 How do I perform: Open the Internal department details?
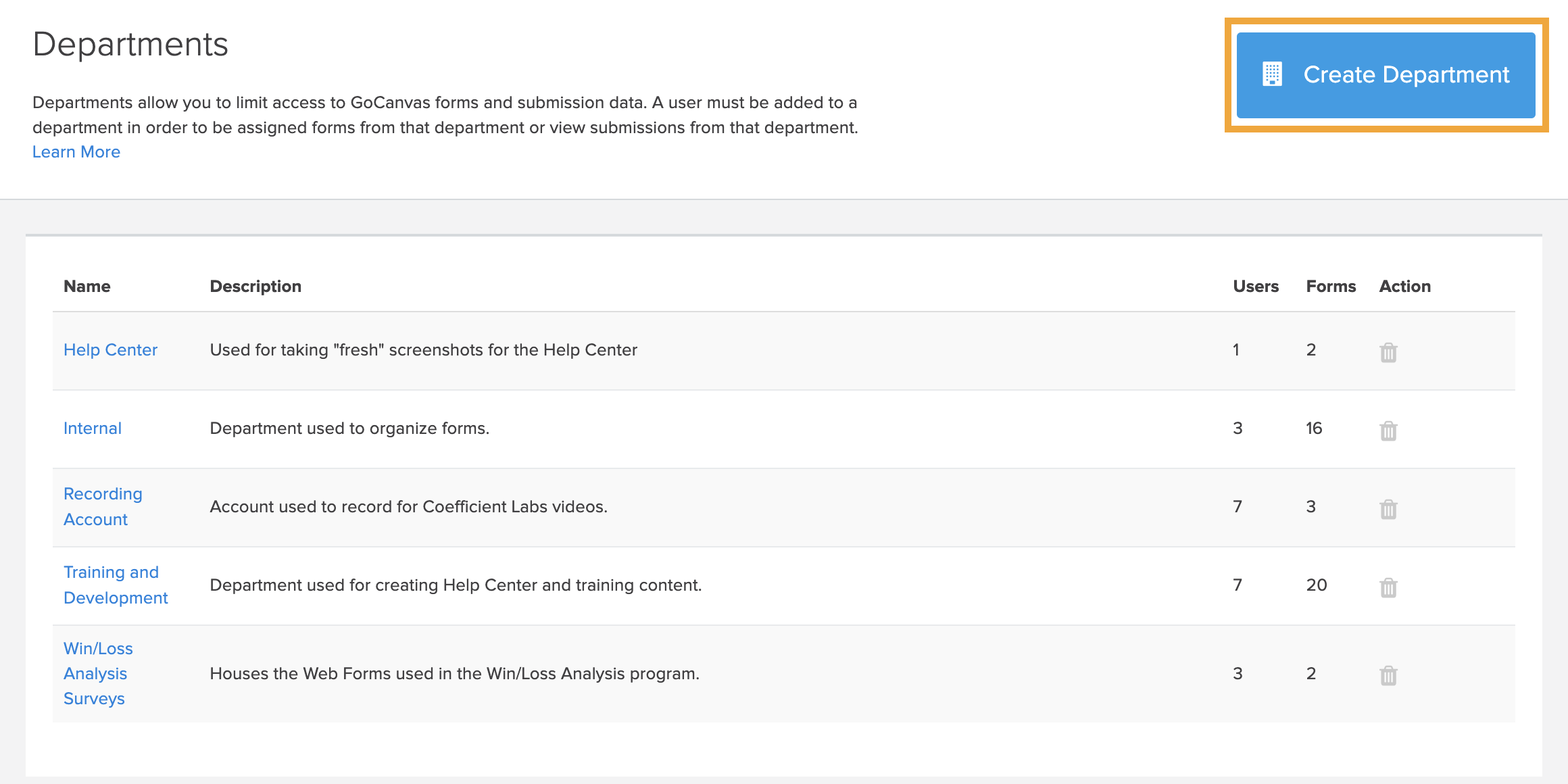coord(92,428)
